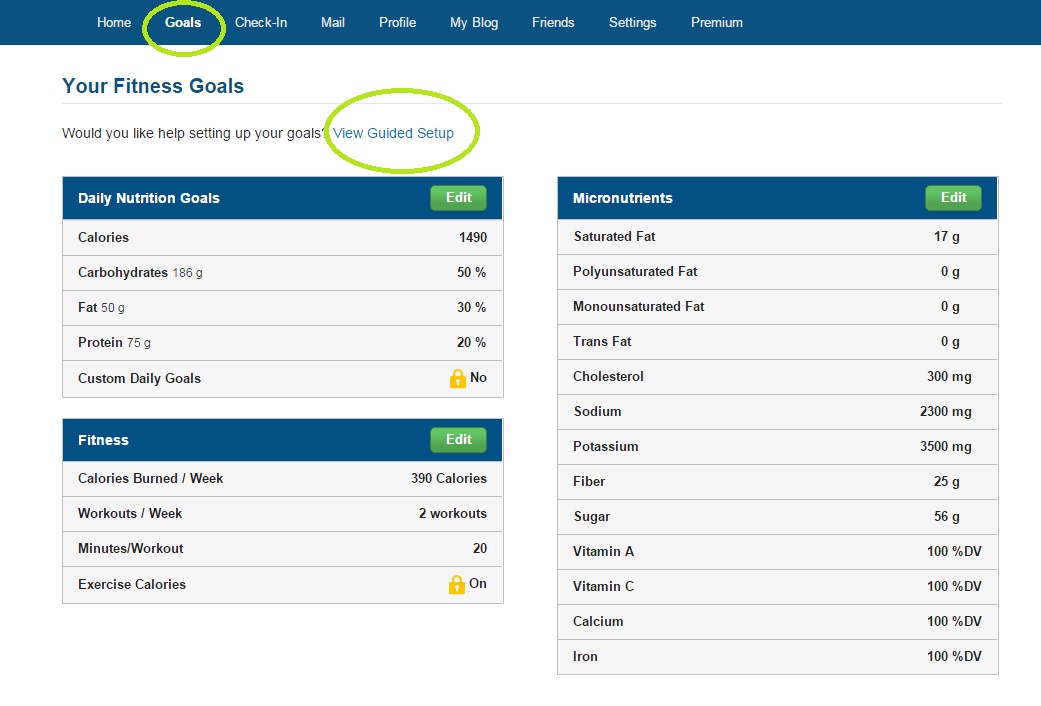Go to Settings in top navigation
Viewport: 1041px width, 706px height.
coord(633,22)
